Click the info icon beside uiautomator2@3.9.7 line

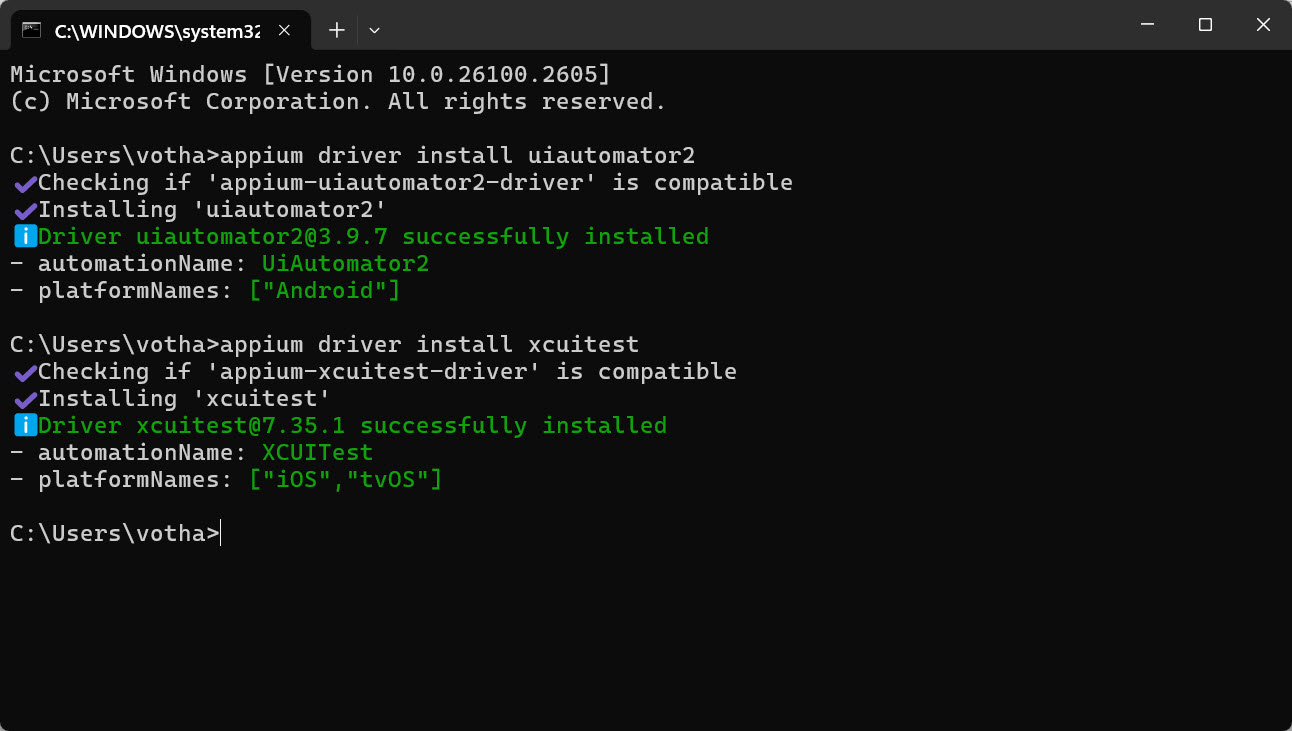pyautogui.click(x=25, y=237)
